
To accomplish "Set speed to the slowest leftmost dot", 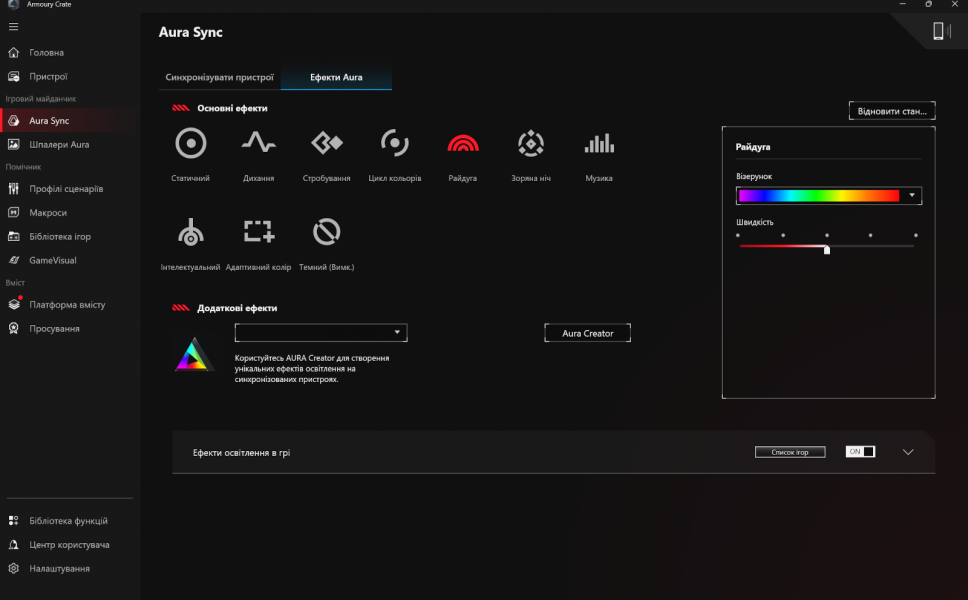I will coord(738,235).
